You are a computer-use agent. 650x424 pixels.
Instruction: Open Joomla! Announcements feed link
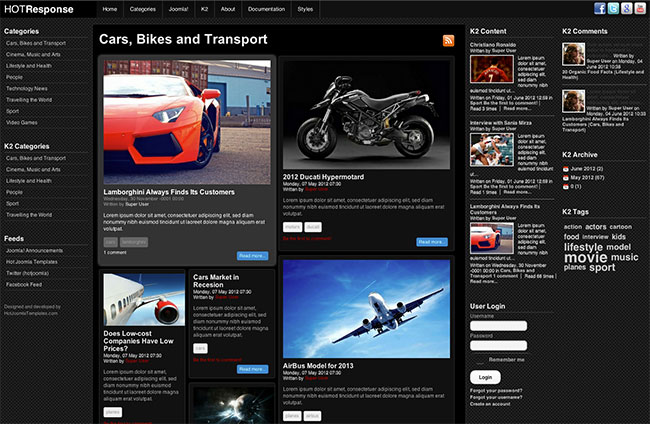click(34, 250)
